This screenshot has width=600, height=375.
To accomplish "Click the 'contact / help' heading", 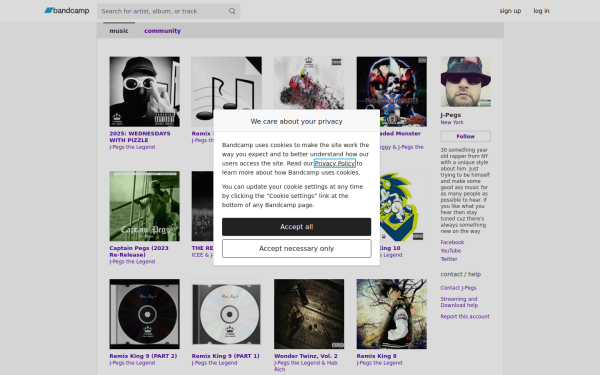I will tap(461, 274).
